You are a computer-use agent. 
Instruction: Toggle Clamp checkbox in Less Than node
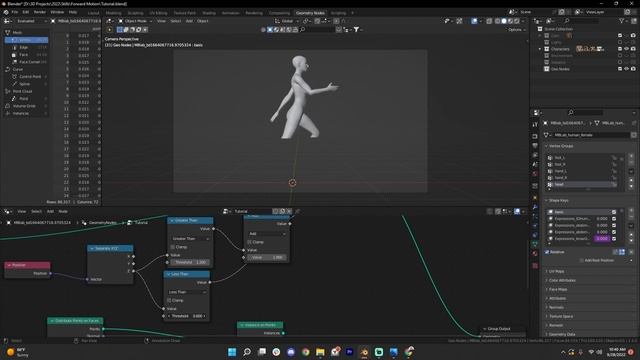[x=169, y=300]
